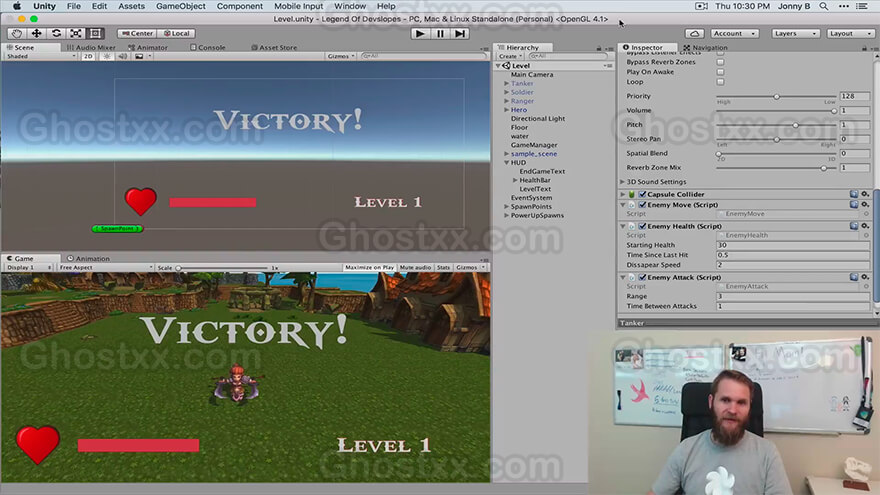Screen dimensions: 880x495
Task: Click the Step frame button
Action: pos(460,34)
